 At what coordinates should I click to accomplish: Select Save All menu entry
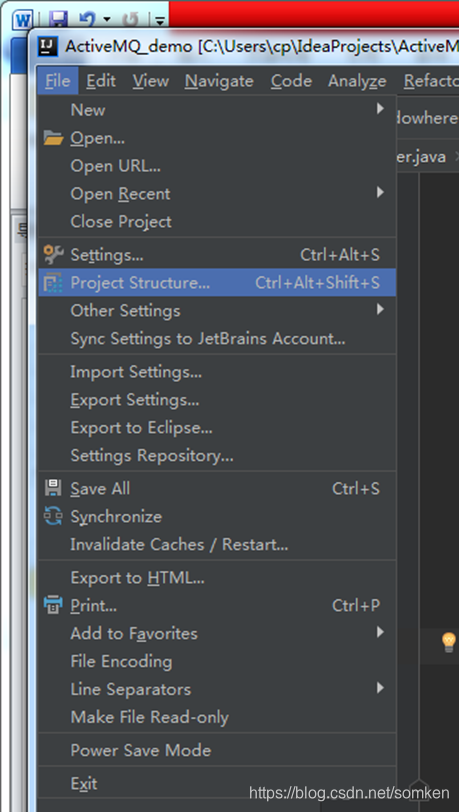217,488
